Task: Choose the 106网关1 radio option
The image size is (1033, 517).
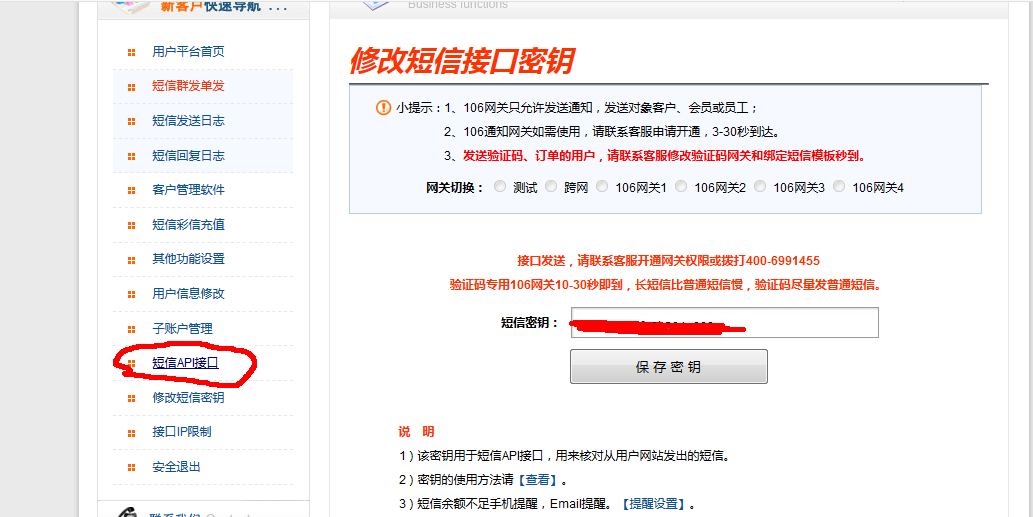Action: [x=601, y=186]
